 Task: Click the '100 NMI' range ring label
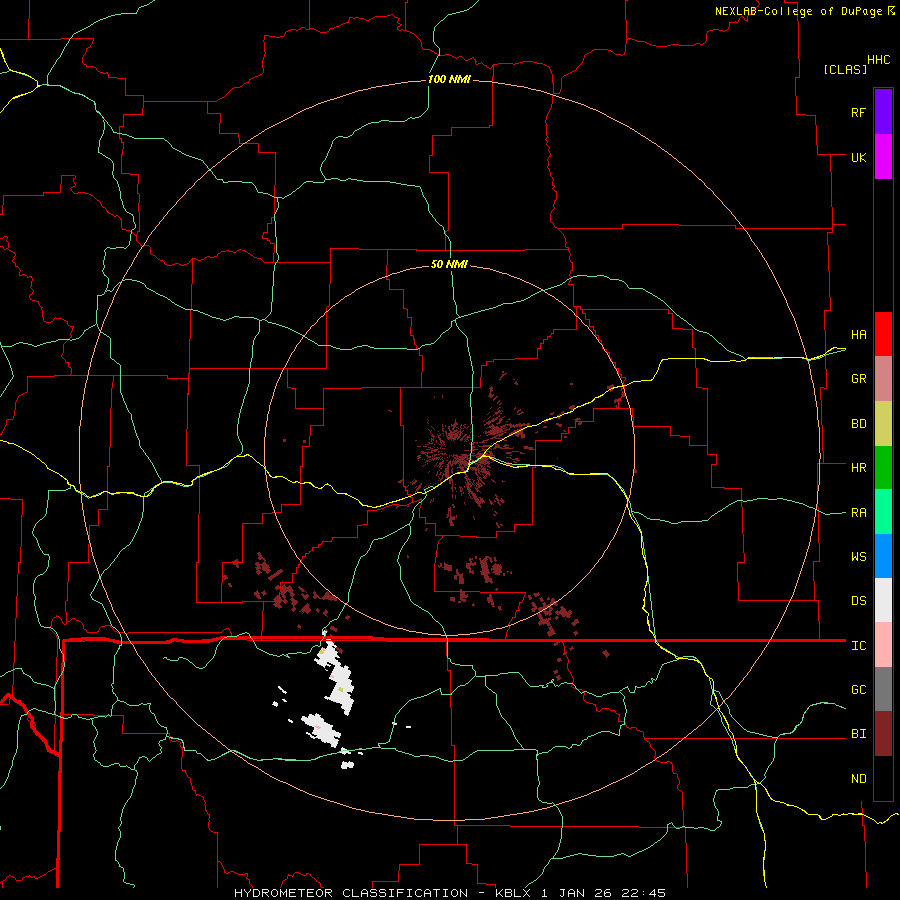[449, 79]
